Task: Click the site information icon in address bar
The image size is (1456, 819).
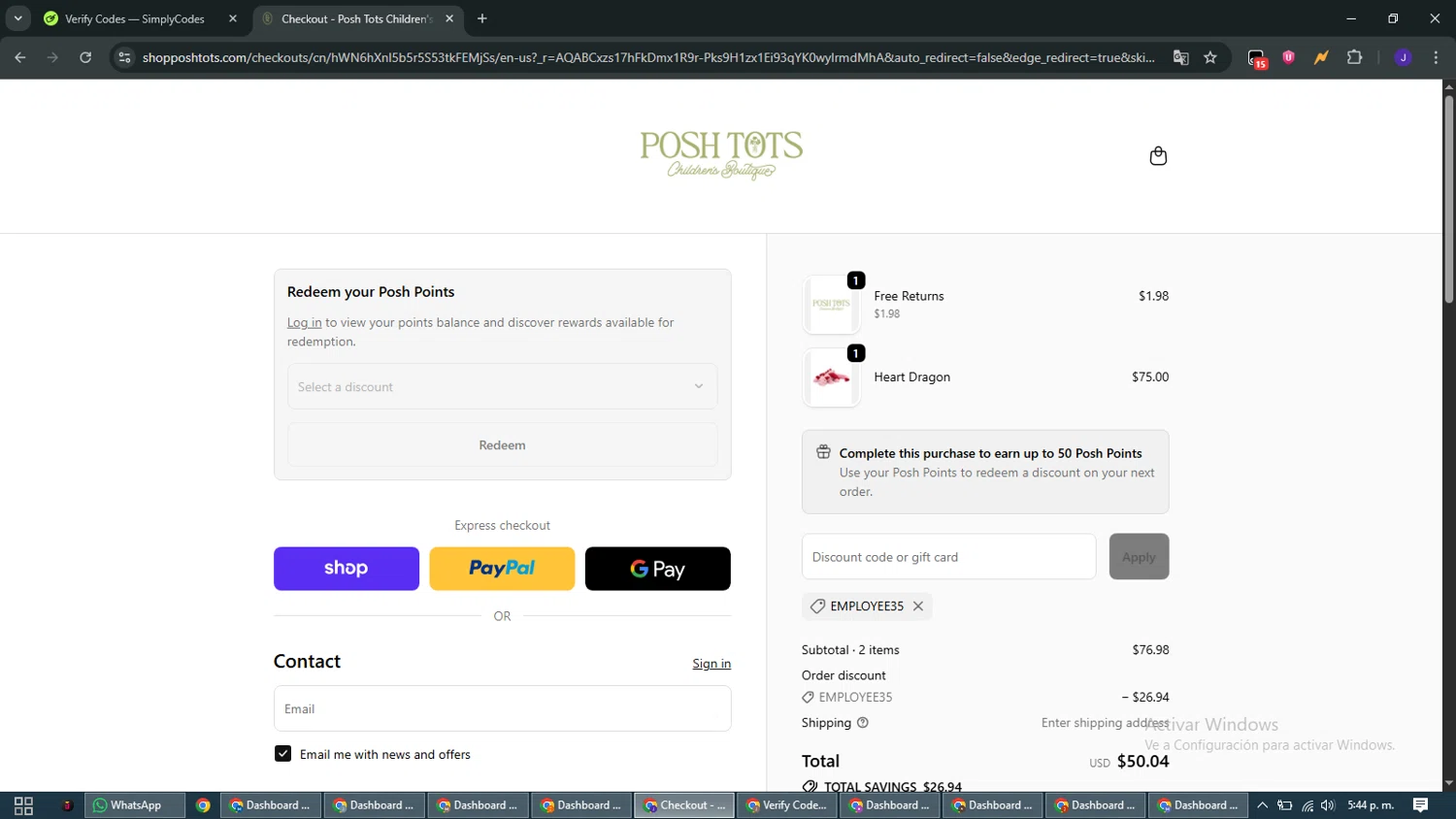Action: coord(123,57)
